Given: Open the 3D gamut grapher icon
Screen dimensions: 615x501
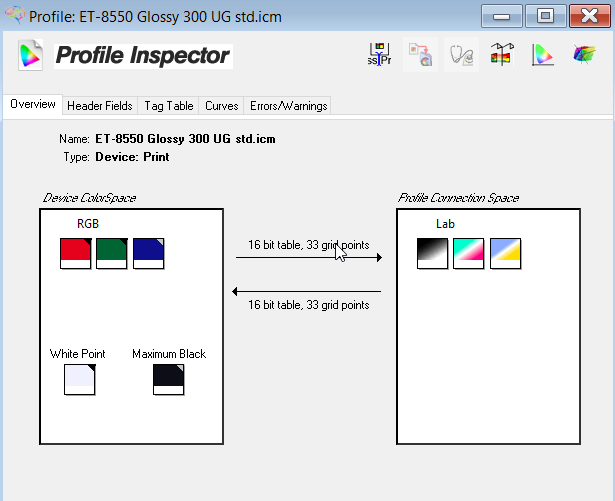Looking at the screenshot, I should pos(584,55).
